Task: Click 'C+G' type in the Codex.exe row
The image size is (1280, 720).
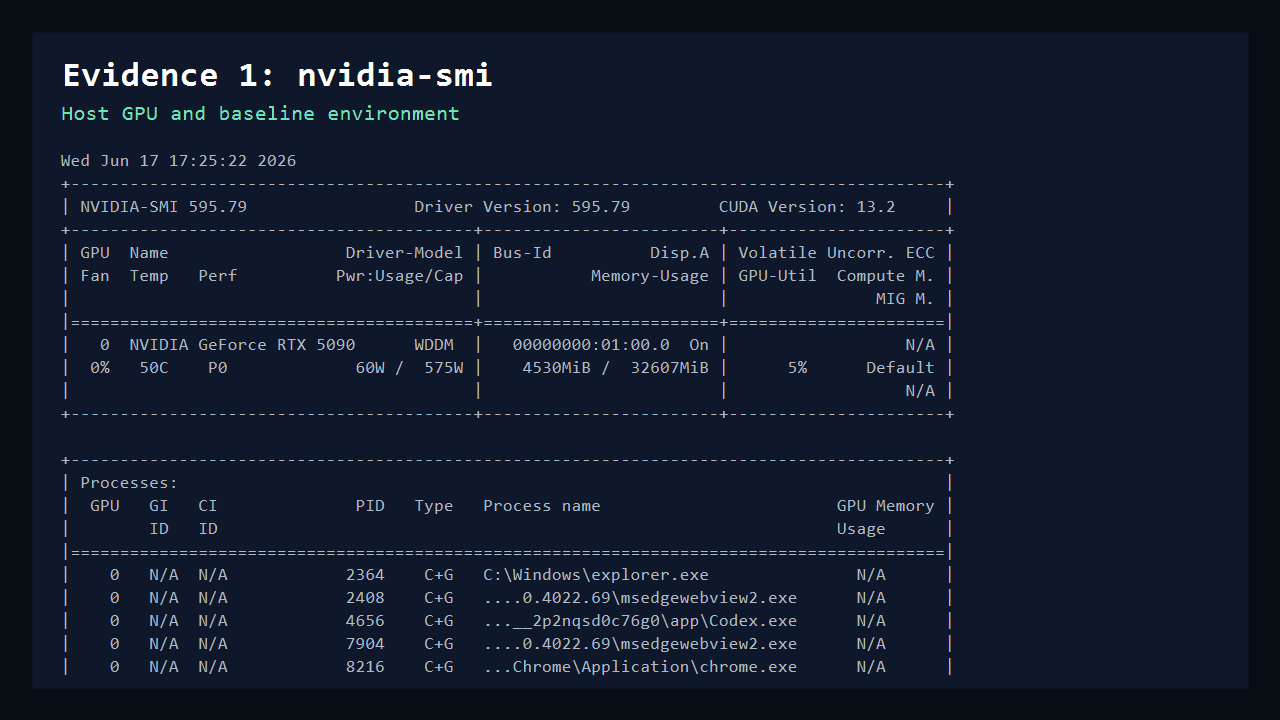Action: pyautogui.click(x=439, y=621)
